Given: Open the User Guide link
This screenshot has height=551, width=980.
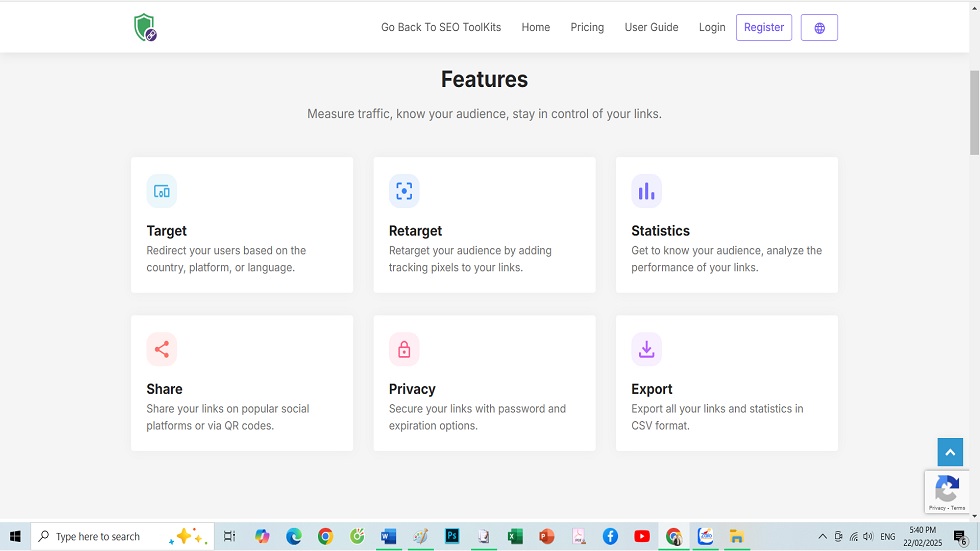Looking at the screenshot, I should point(651,28).
